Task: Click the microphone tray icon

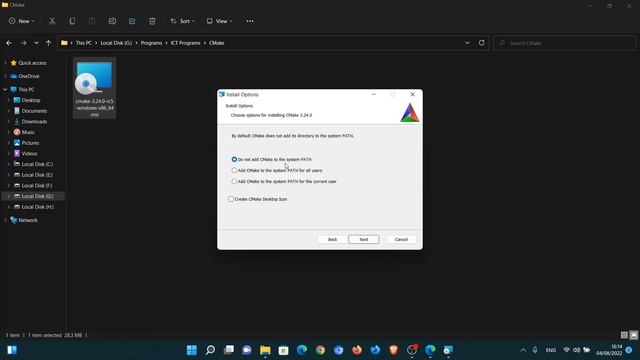Action: point(535,350)
